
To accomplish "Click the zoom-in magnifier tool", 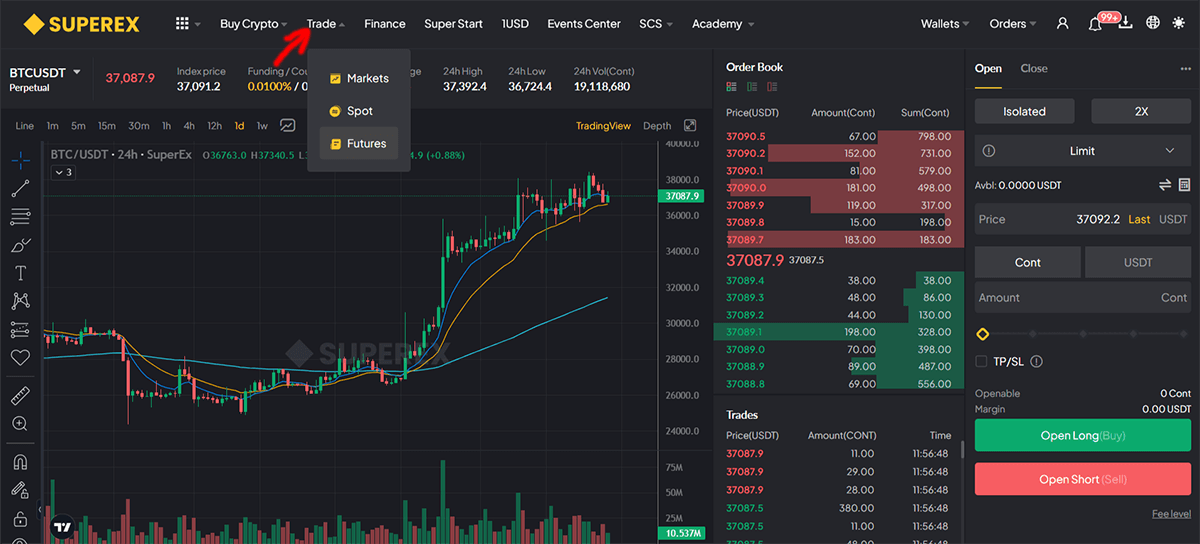I will click(x=20, y=423).
